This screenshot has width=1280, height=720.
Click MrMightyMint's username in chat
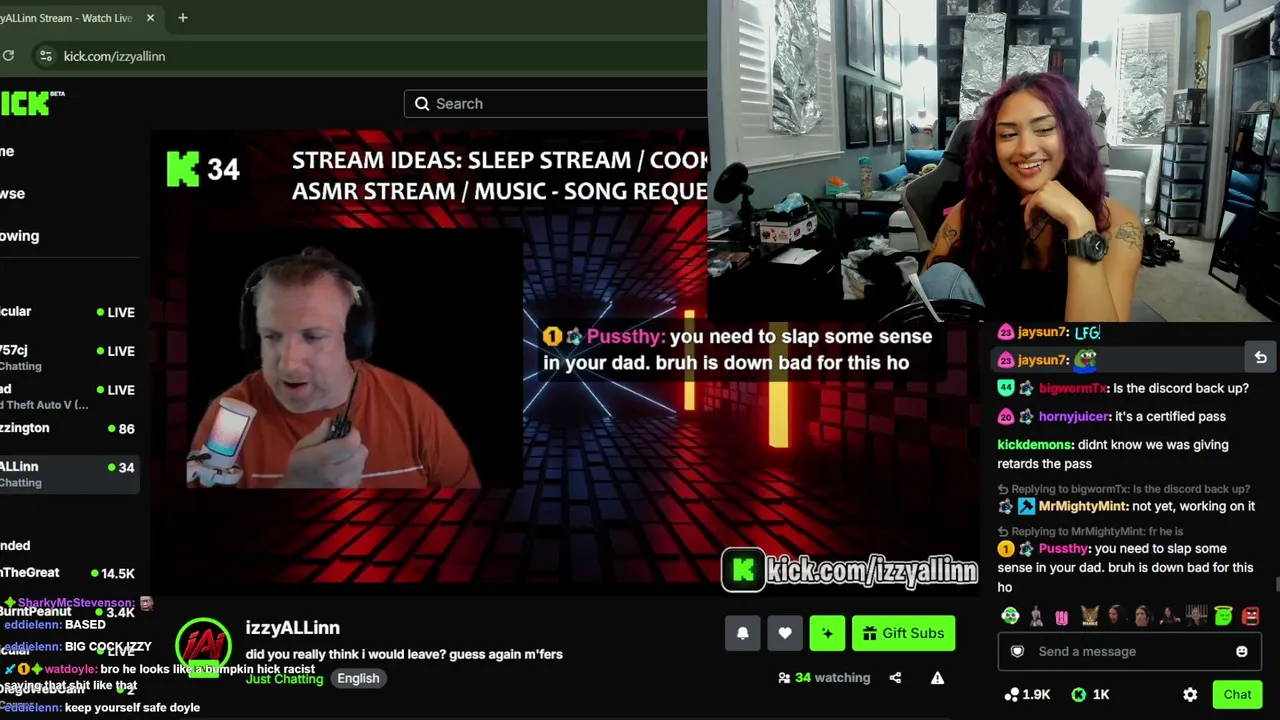[x=1082, y=507]
